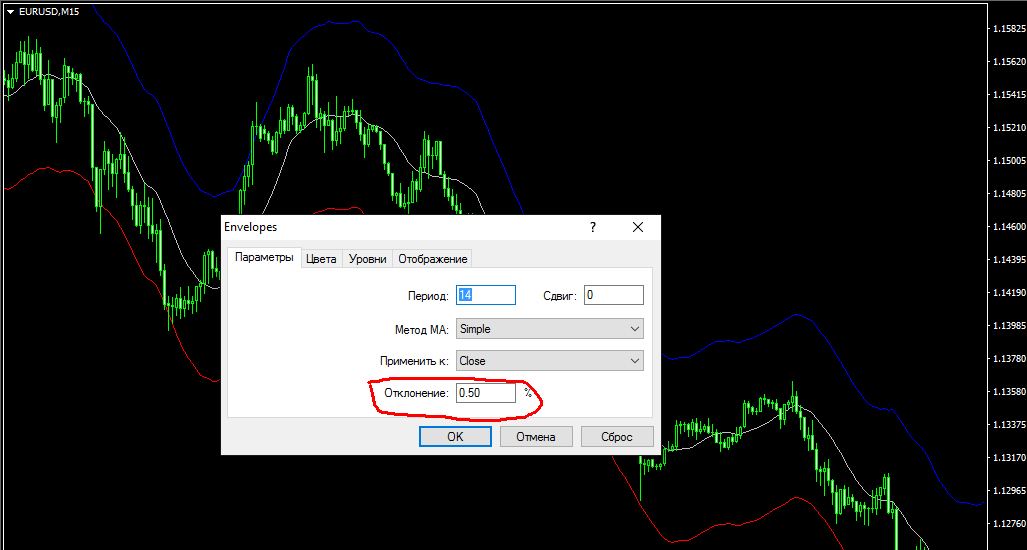
Task: Switch to the Уровни tab
Action: point(367,259)
